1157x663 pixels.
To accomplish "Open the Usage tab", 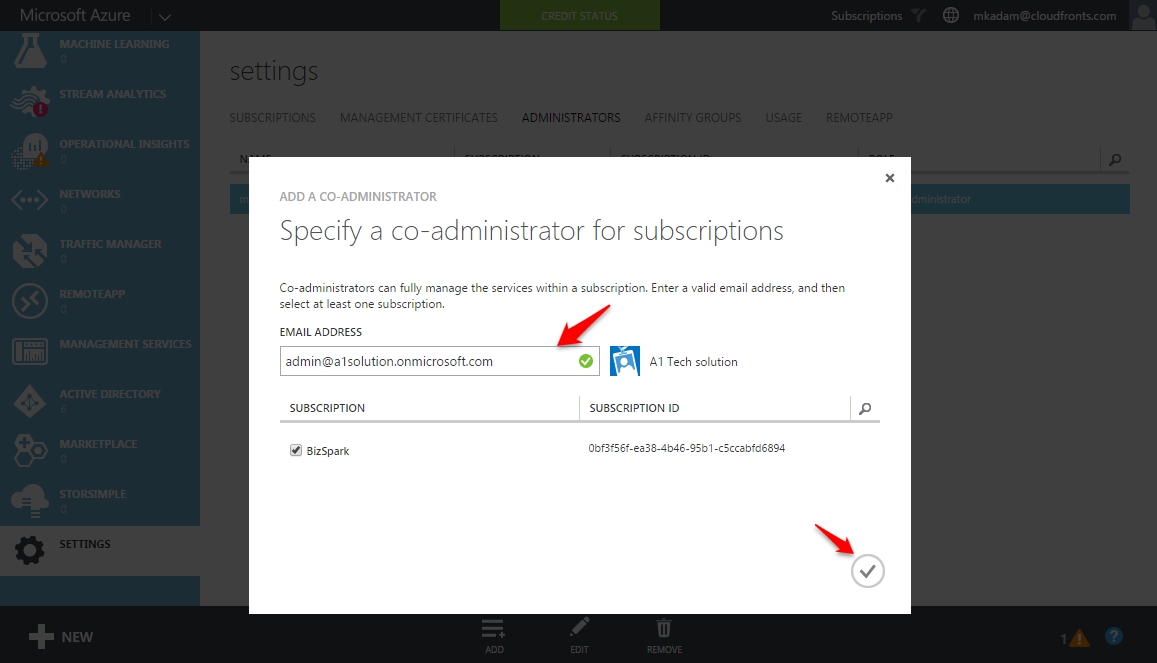I will (784, 118).
